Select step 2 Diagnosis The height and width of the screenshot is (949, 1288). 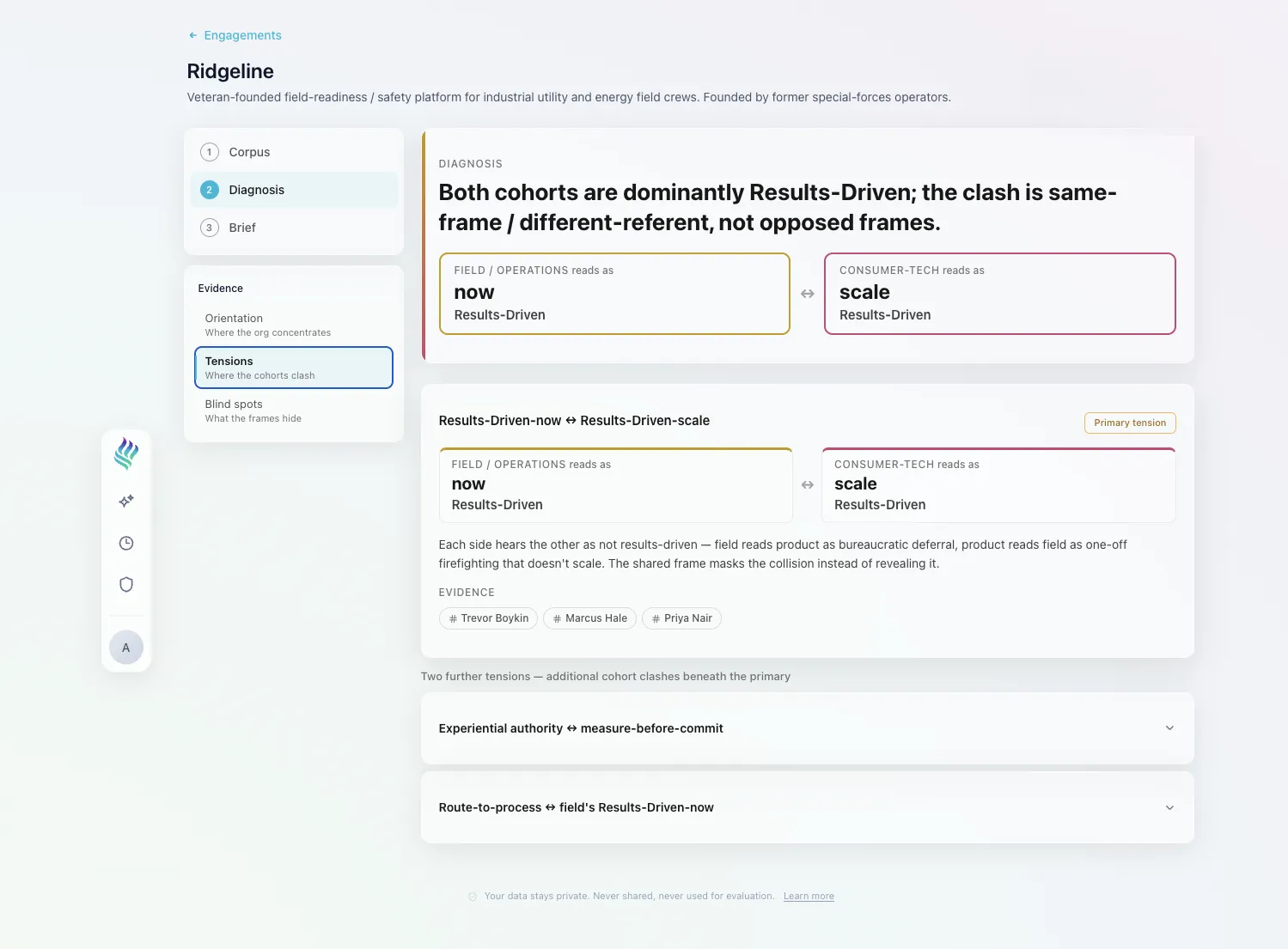[x=294, y=190]
